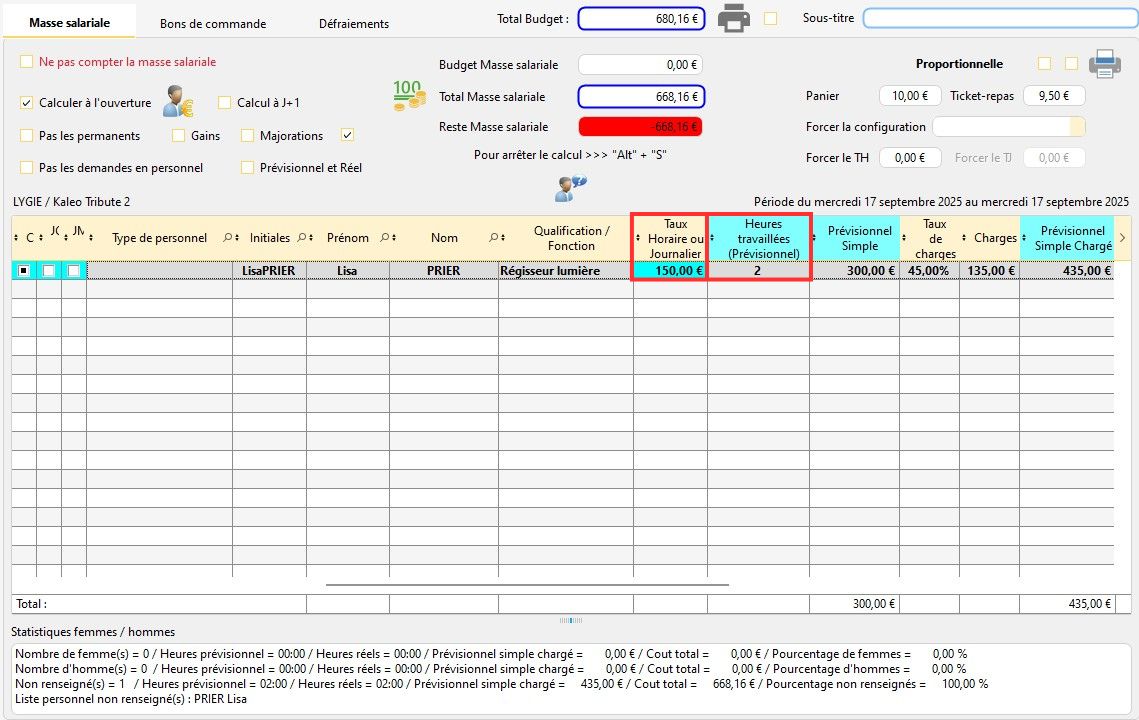Click the green coins stack icon
Viewport: 1139px width, 720px height.
point(408,97)
